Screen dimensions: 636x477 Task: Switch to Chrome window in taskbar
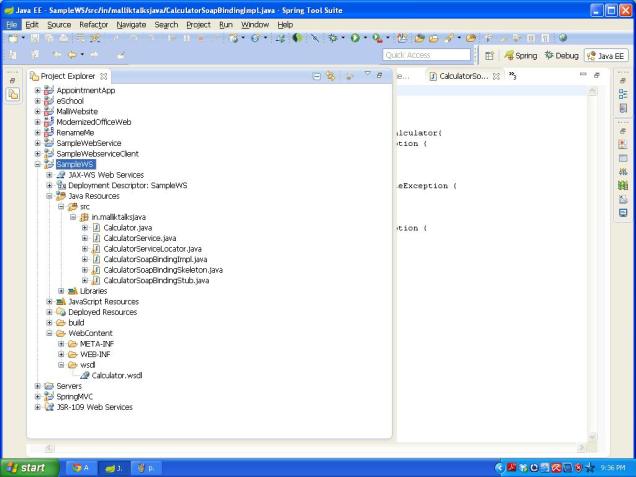point(81,468)
